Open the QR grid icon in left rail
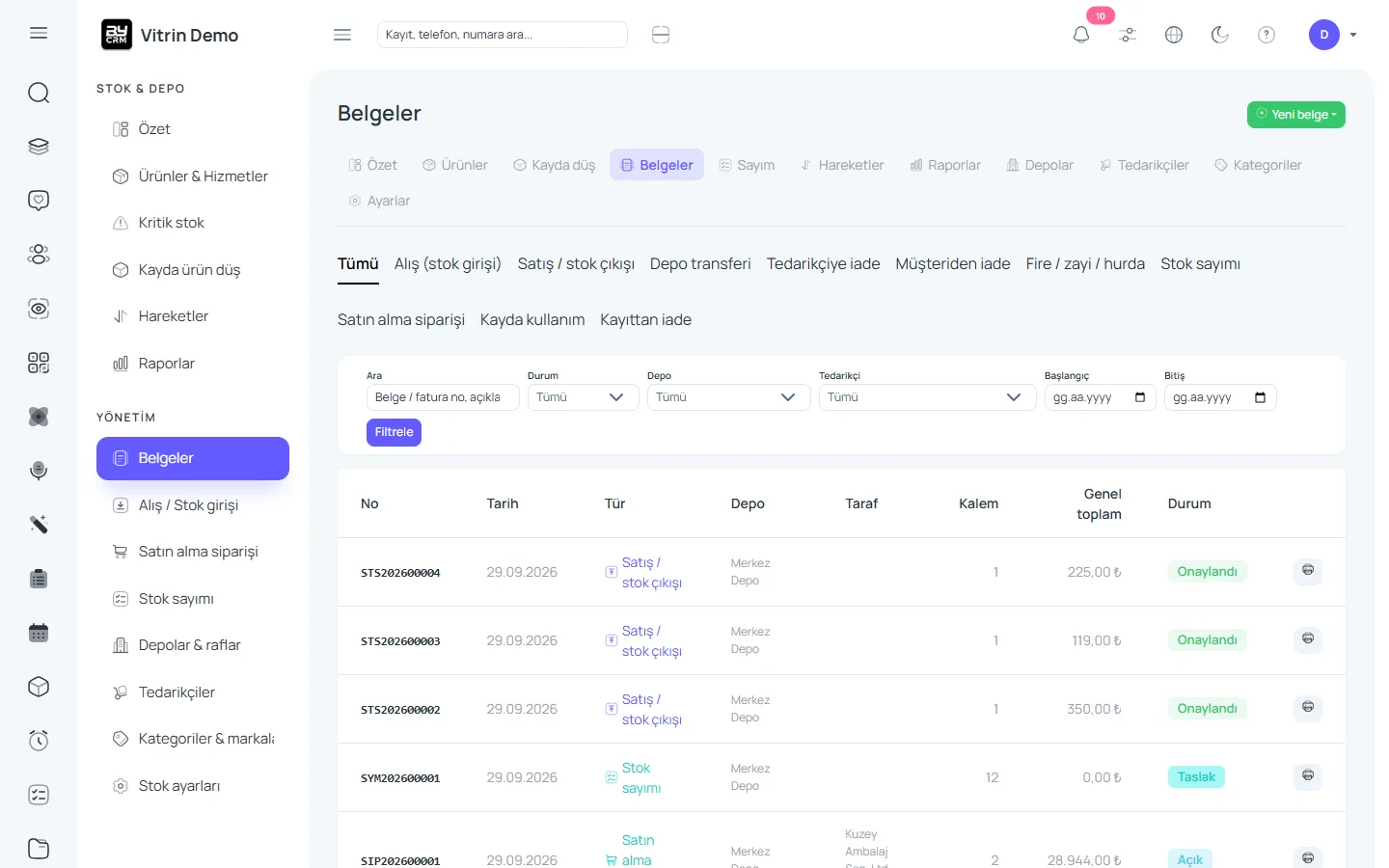The width and height of the screenshot is (1389, 868). (x=39, y=363)
